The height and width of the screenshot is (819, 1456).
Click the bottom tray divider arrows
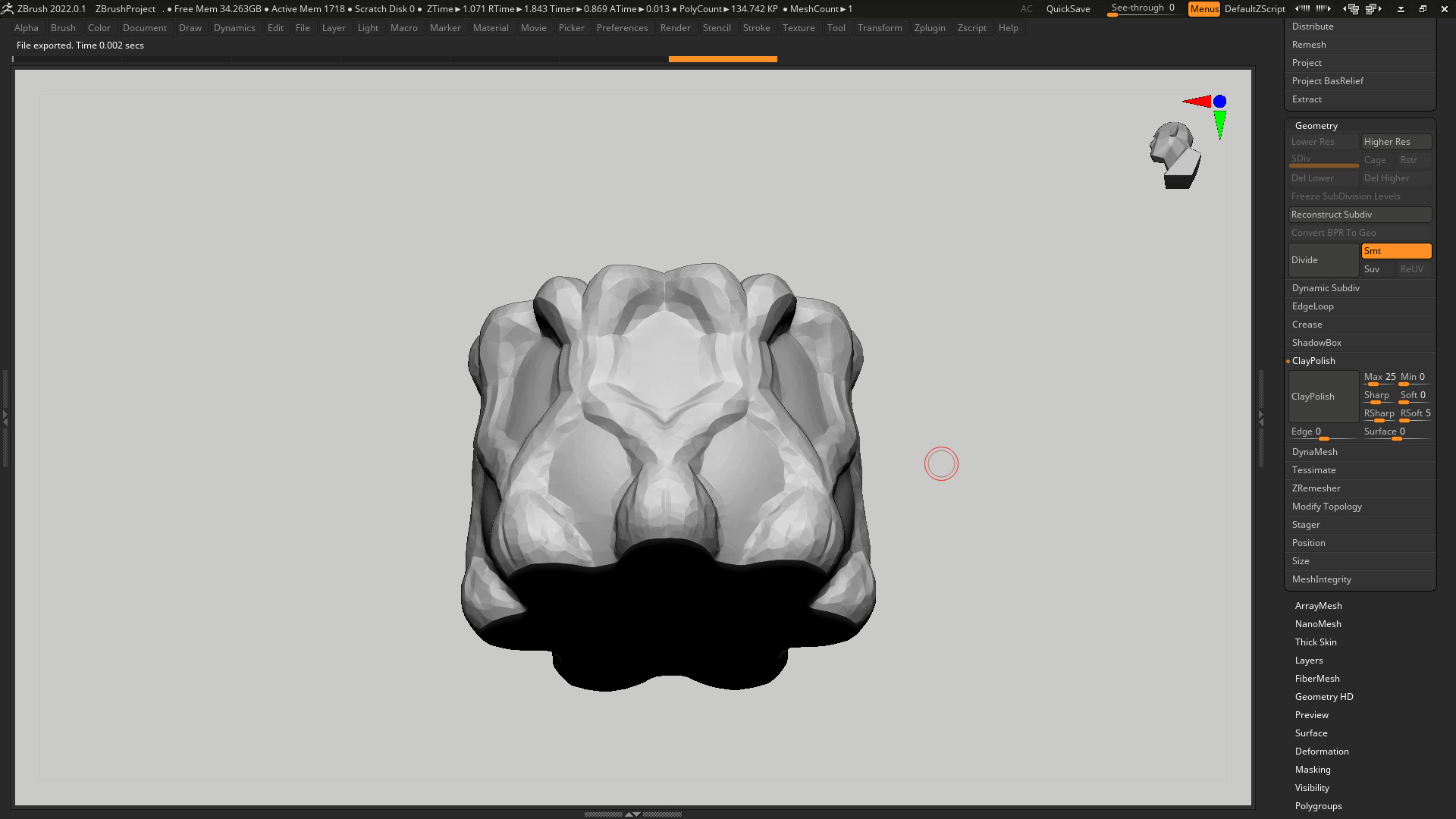(632, 814)
